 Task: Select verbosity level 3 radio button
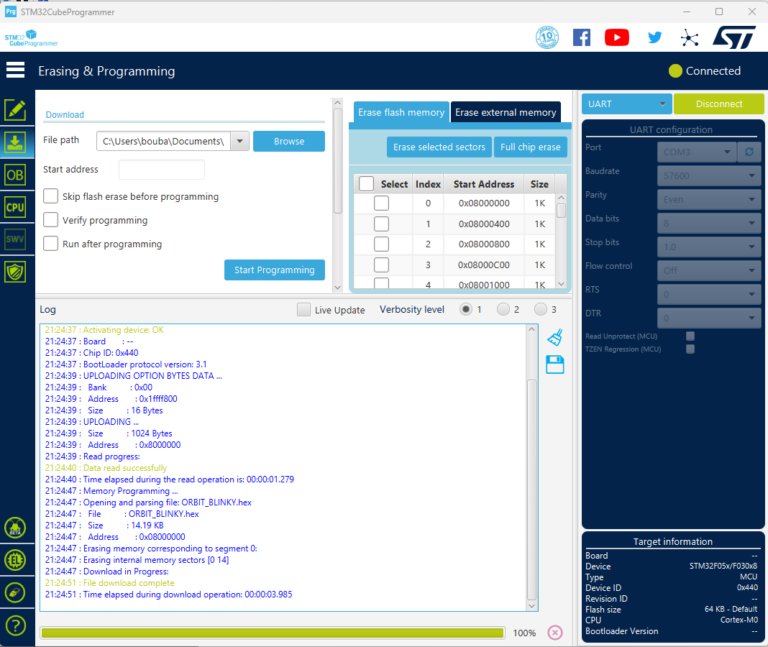(x=540, y=309)
